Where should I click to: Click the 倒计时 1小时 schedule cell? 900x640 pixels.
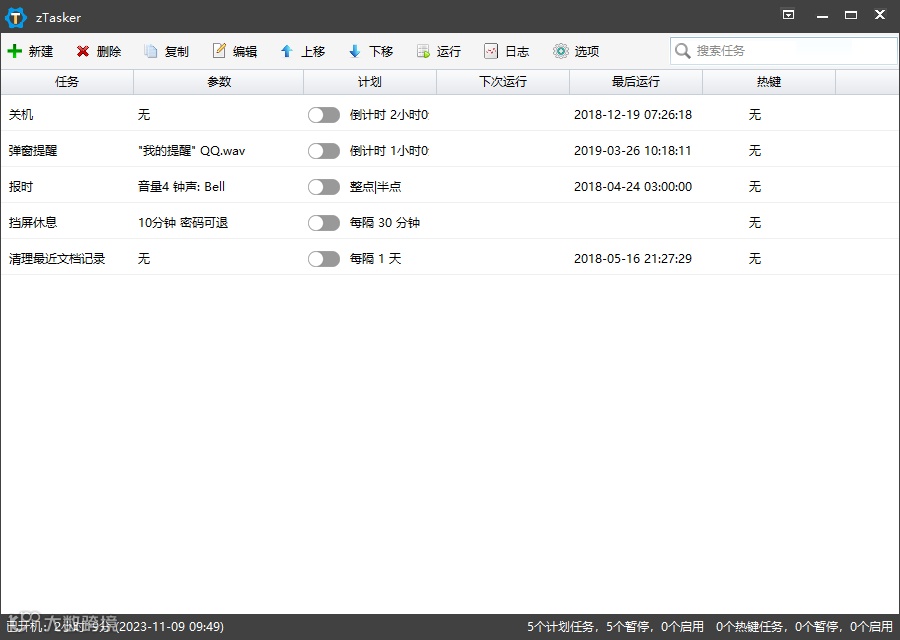389,151
